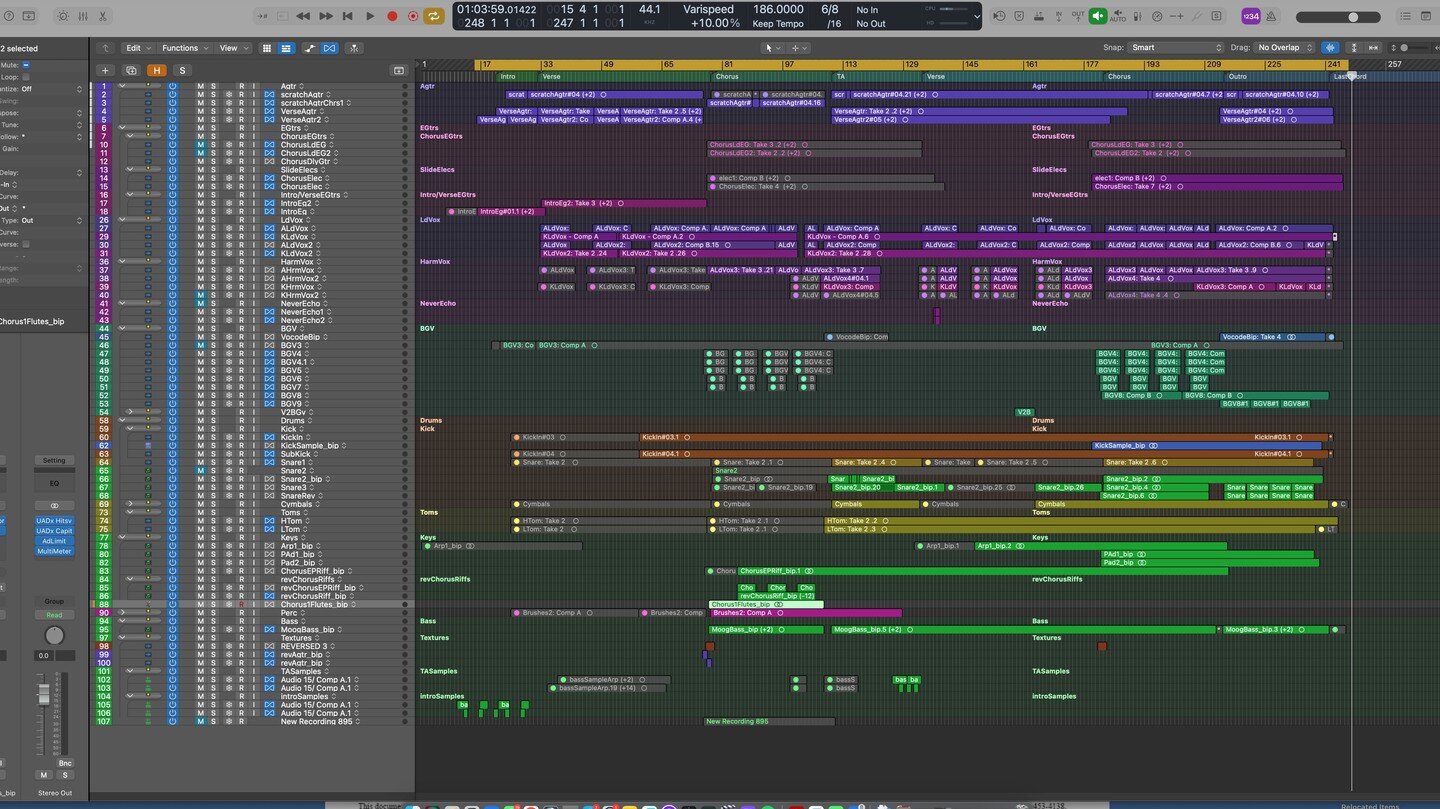Toggle the yellow Cycle mode button
Viewport: 1440px width, 809px height.
pos(434,16)
